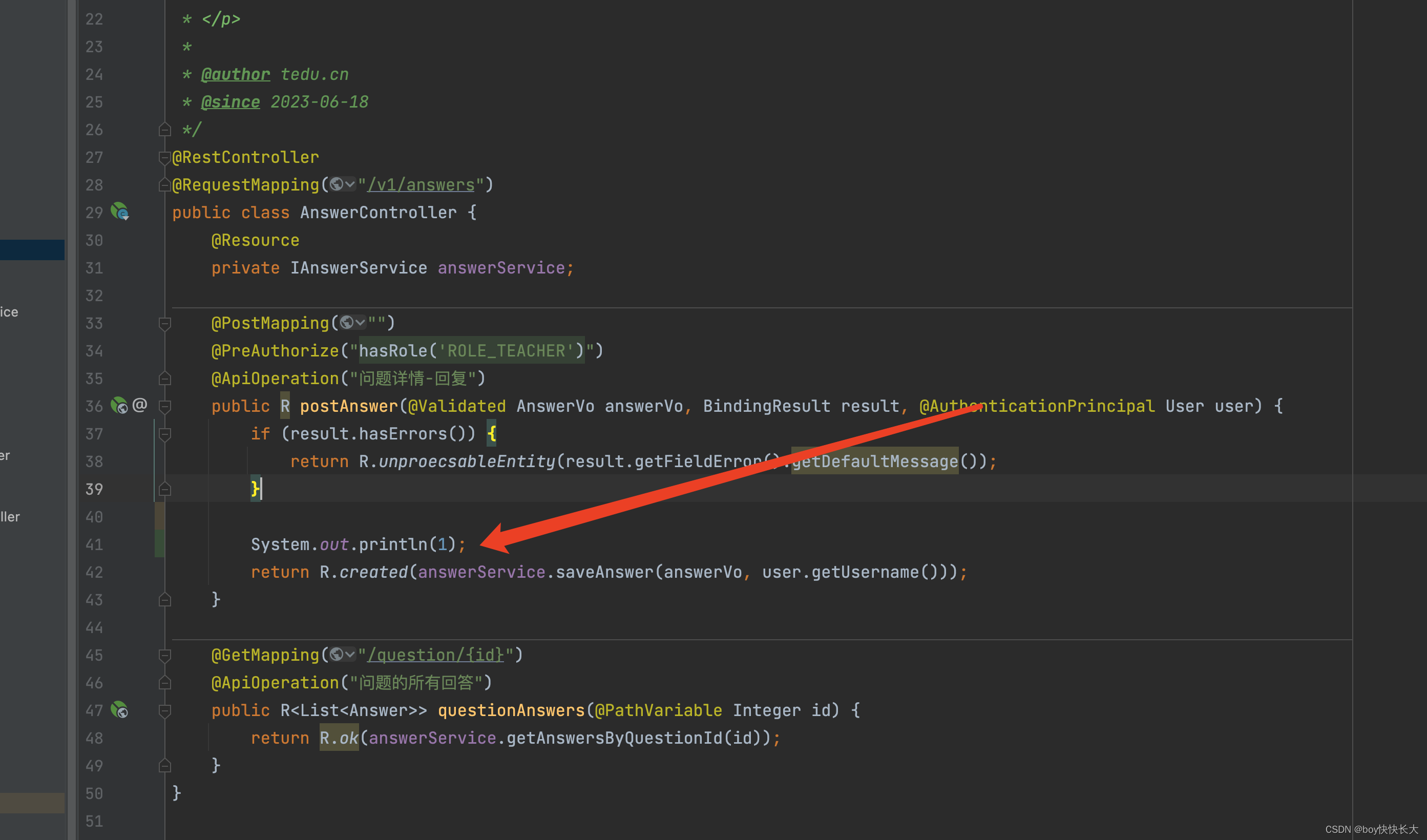
Task: Click the class name AnswerController
Action: point(379,213)
